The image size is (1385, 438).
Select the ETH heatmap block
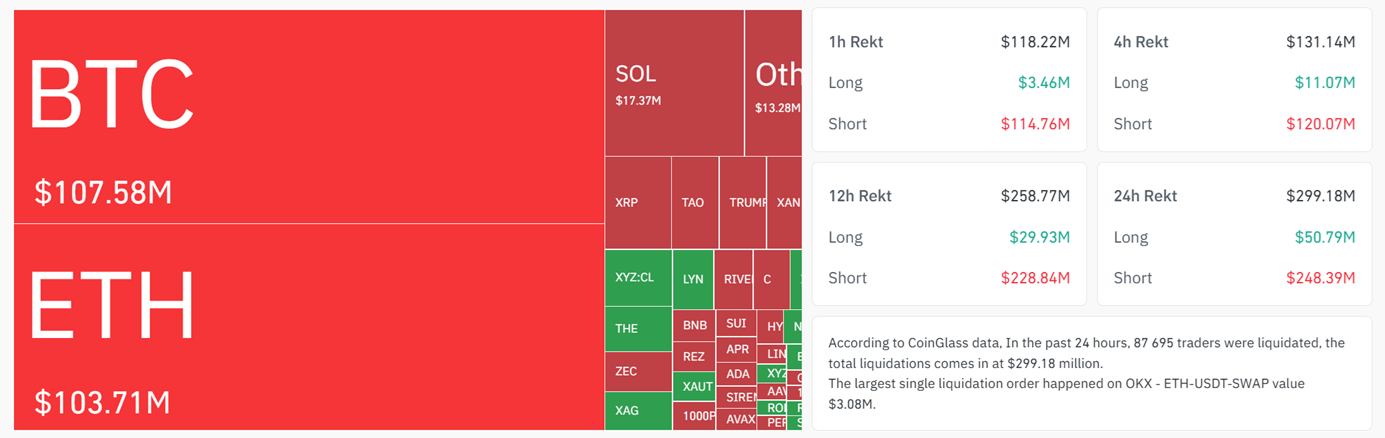[x=308, y=327]
